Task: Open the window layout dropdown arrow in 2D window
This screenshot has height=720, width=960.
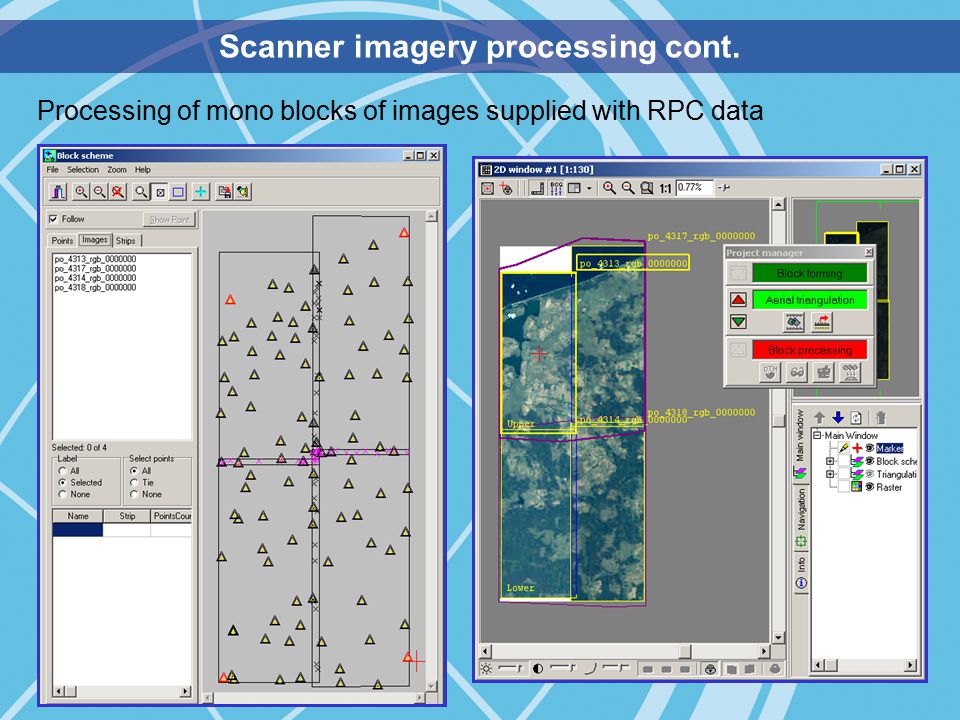Action: [x=589, y=188]
